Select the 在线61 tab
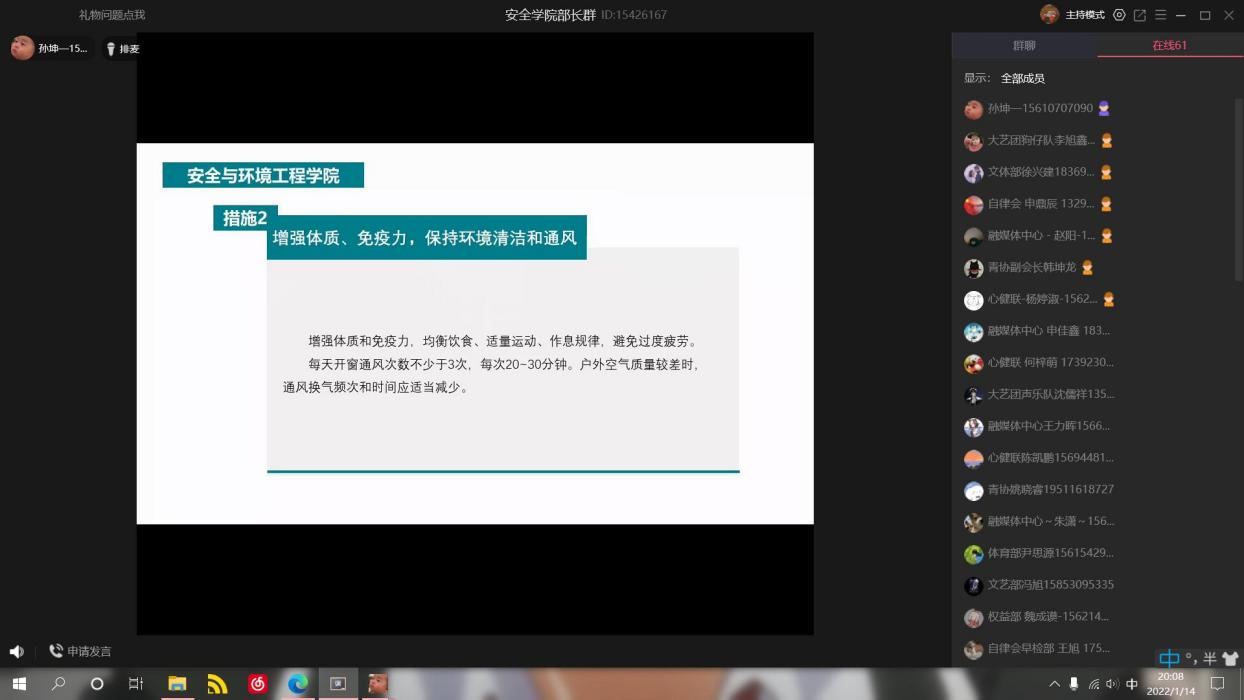The height and width of the screenshot is (700, 1244). (1169, 46)
